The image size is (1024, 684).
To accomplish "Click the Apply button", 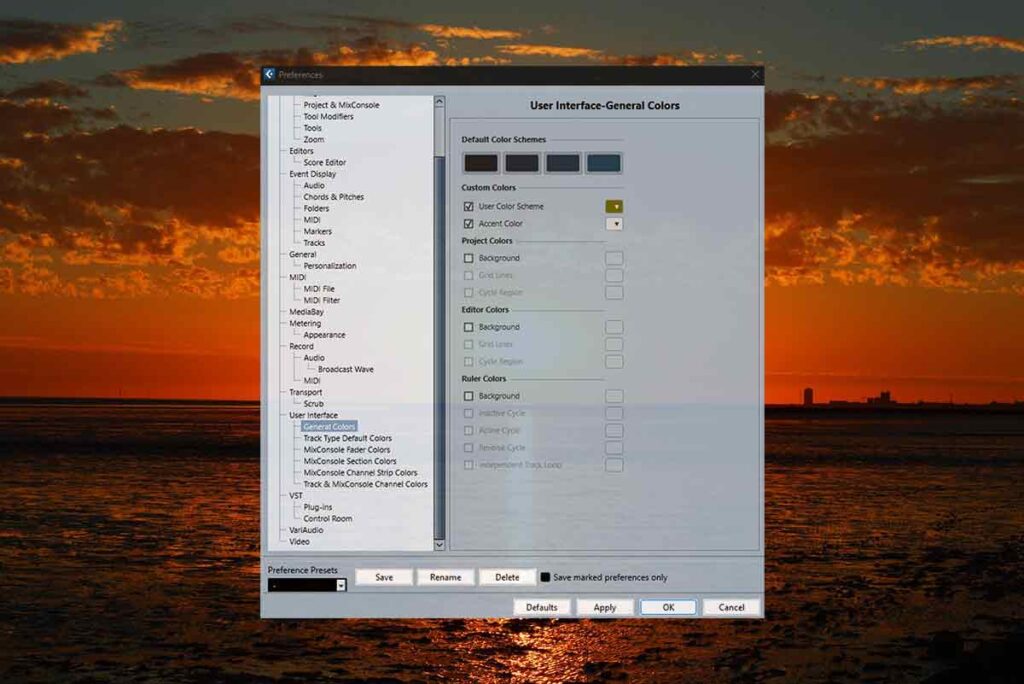I will click(x=604, y=607).
